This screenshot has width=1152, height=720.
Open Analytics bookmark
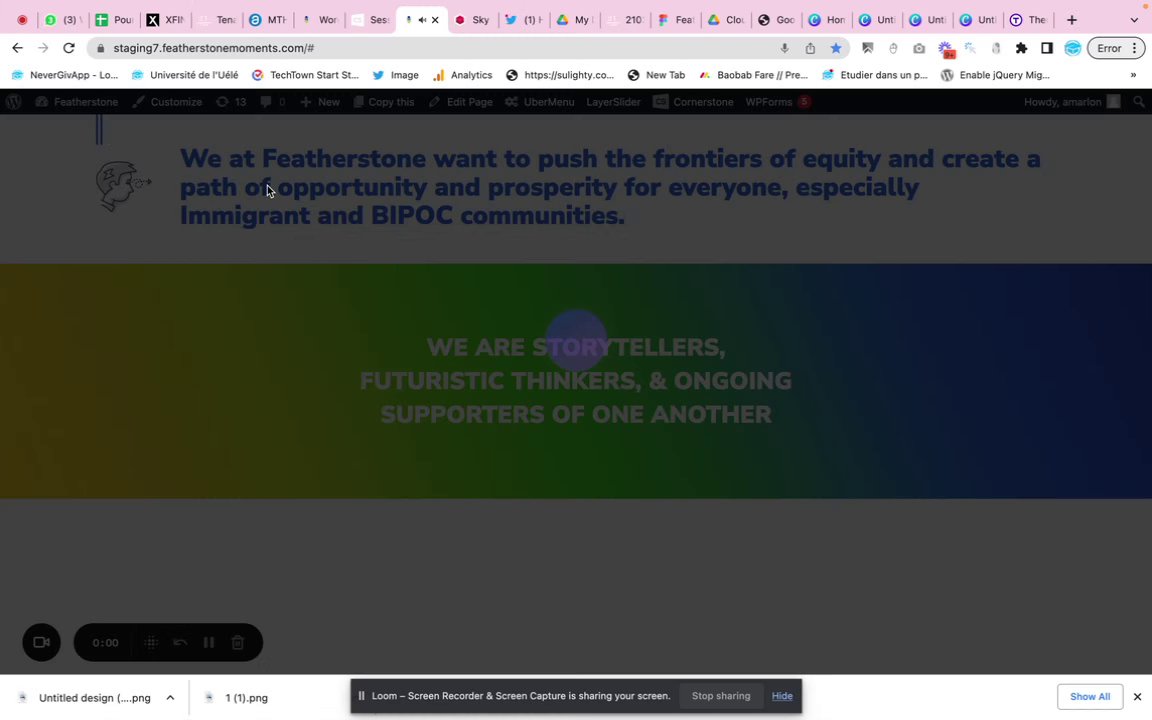(463, 75)
